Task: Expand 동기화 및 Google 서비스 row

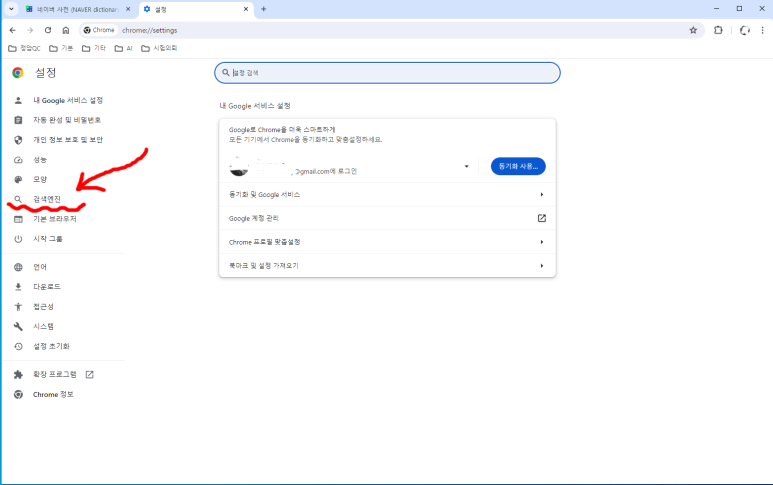Action: (x=387, y=195)
